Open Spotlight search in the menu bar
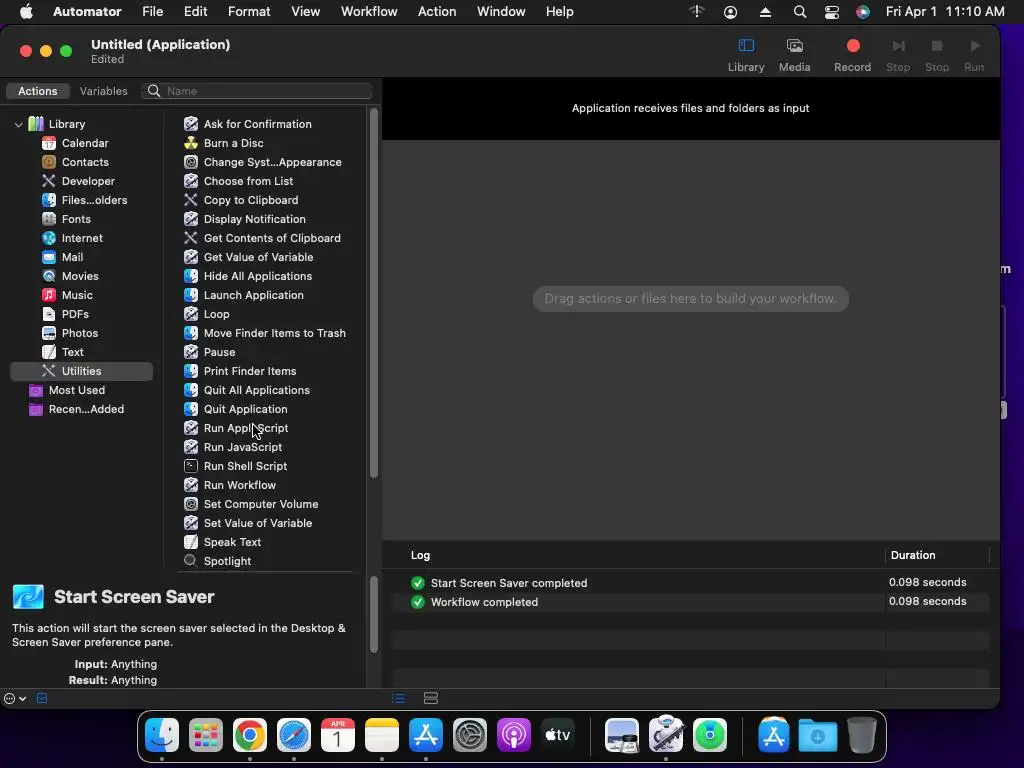Screen dimensions: 1024x768 (x=799, y=12)
